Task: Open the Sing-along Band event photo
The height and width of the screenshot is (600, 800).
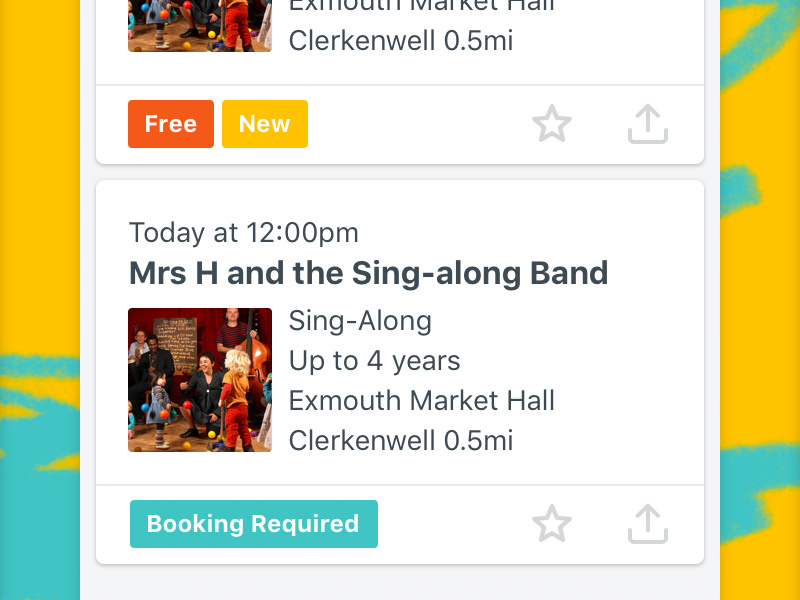Action: click(200, 380)
